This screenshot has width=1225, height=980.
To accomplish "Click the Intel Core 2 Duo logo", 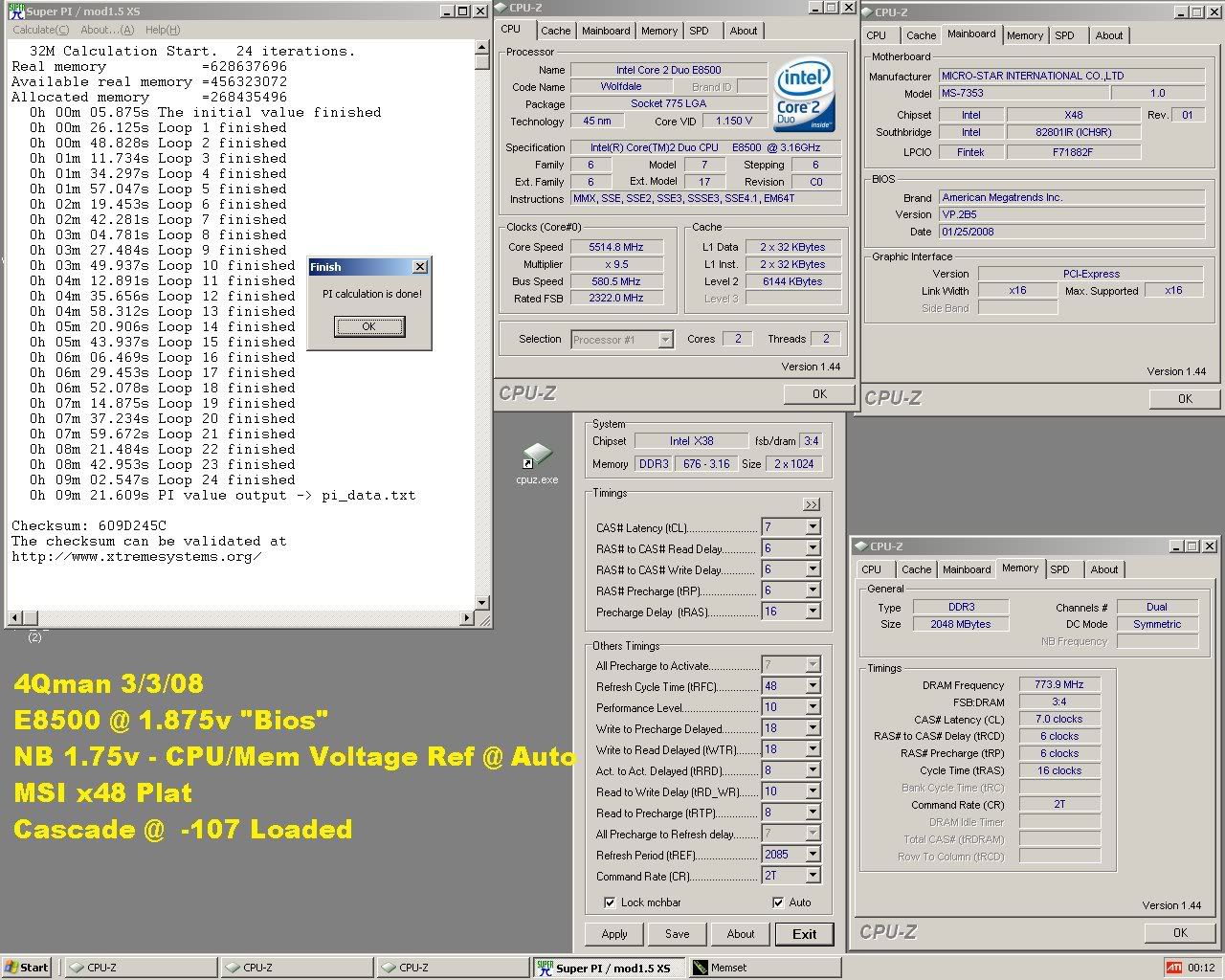I will pos(804,96).
